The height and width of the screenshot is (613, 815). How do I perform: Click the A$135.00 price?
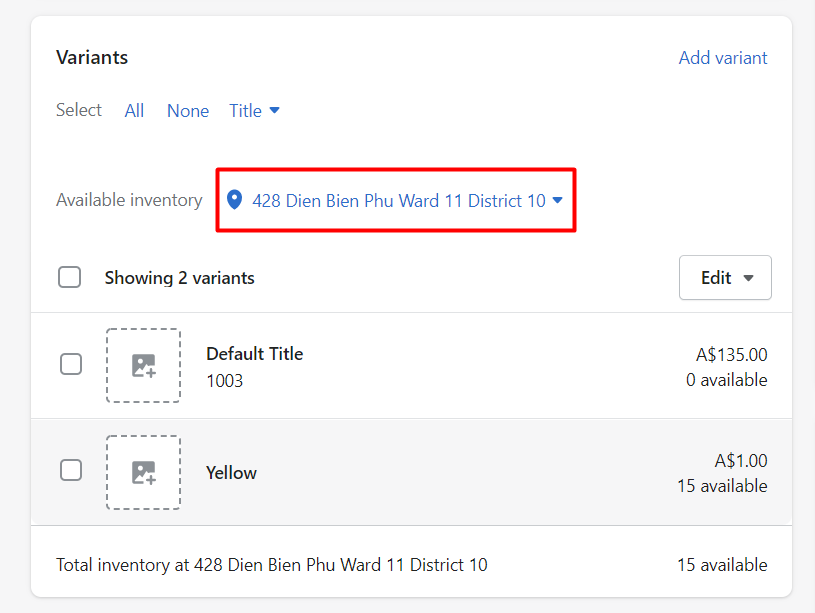coord(731,355)
